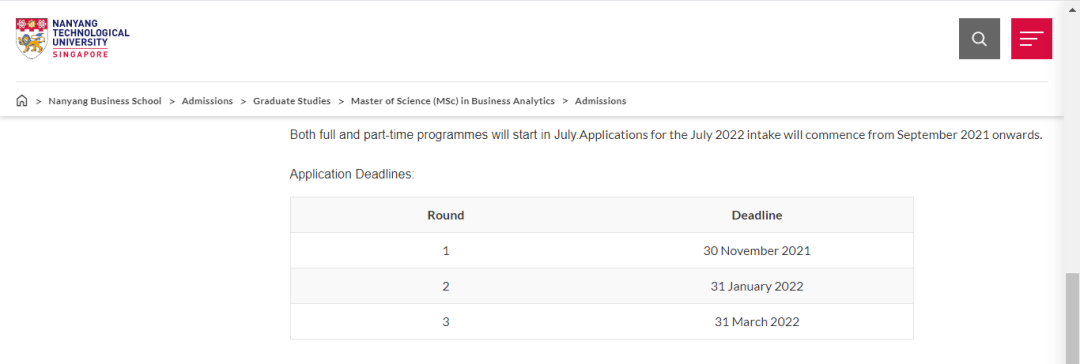Select the 31 January 2022 deadline cell
Image resolution: width=1080 pixels, height=364 pixels.
(x=757, y=286)
